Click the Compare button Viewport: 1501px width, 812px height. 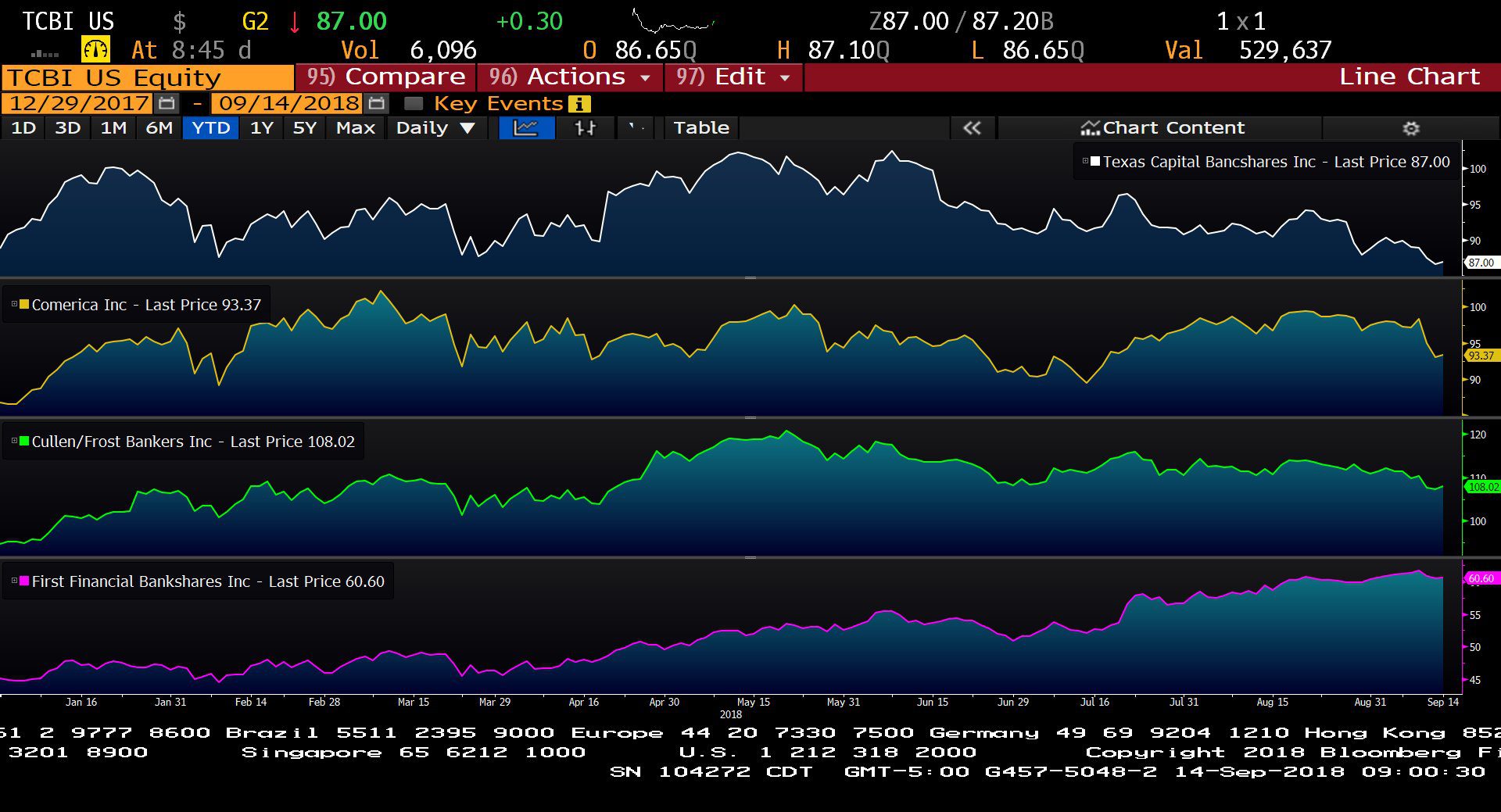[x=386, y=77]
